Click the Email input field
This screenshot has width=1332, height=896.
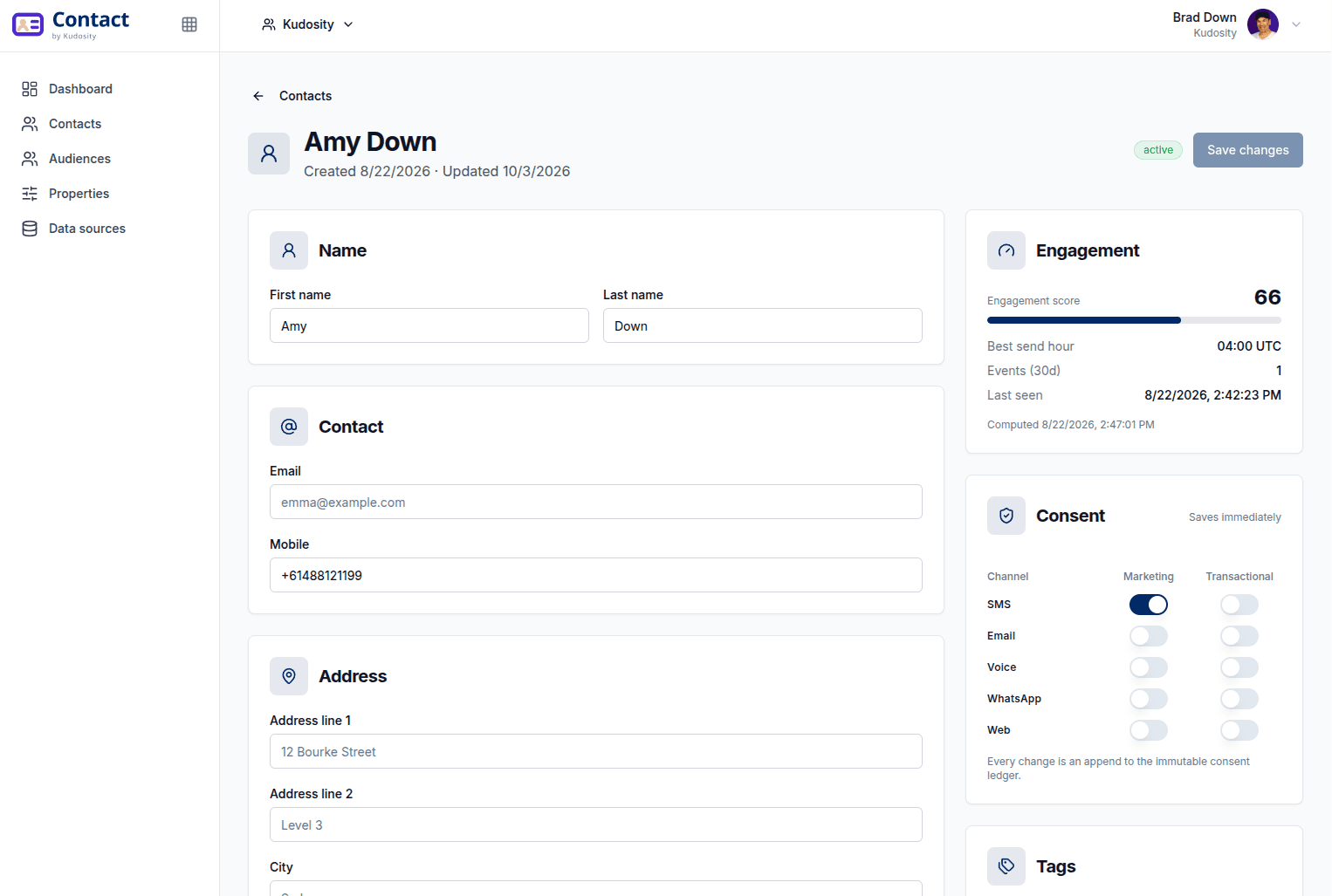[x=596, y=502]
